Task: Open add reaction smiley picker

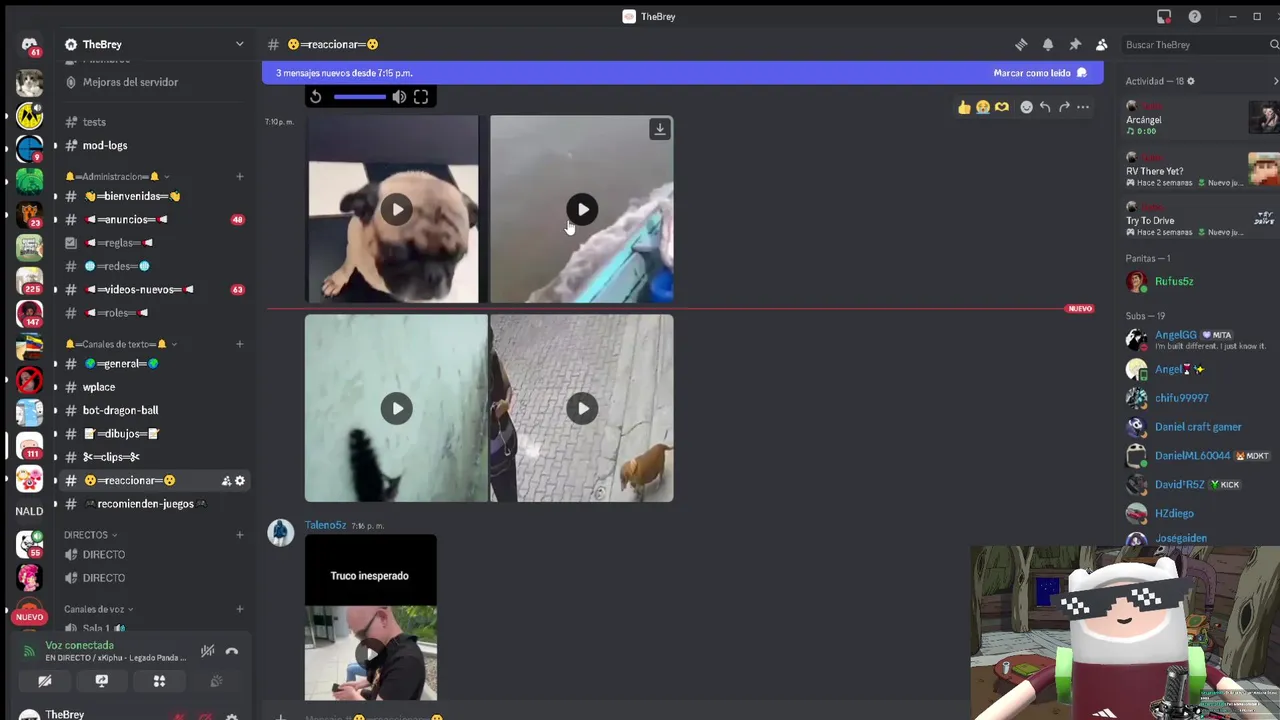Action: point(1026,107)
